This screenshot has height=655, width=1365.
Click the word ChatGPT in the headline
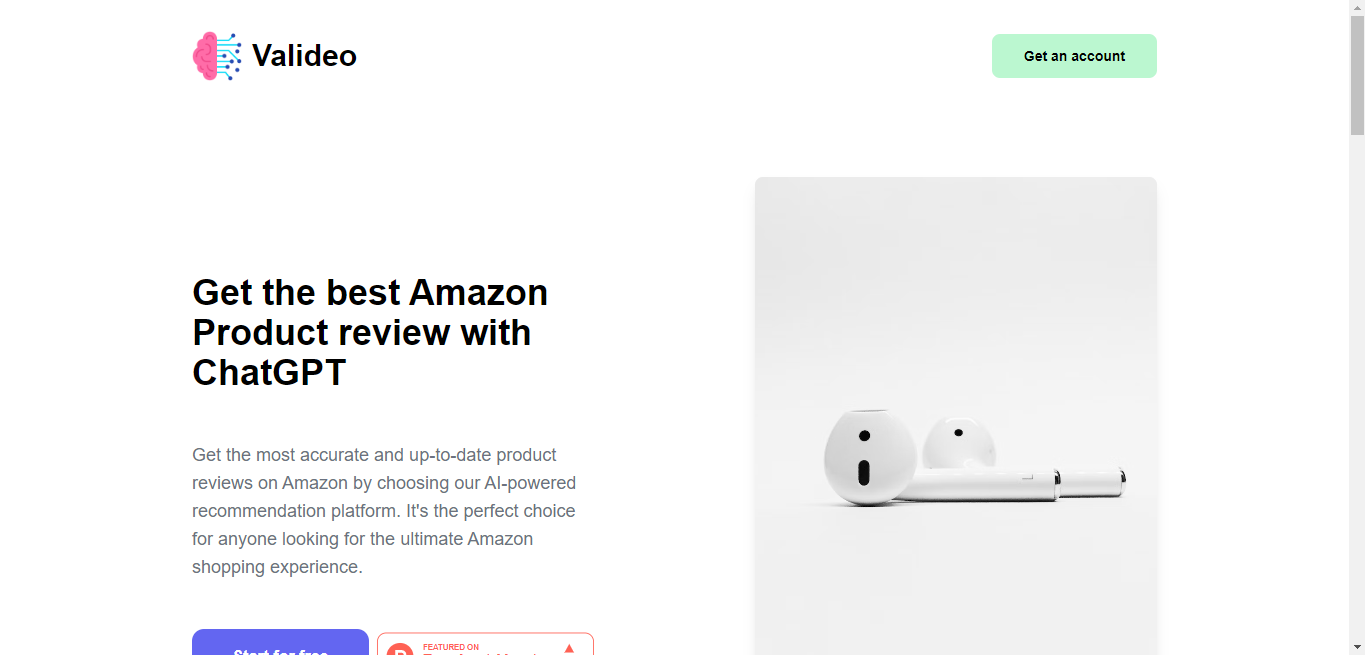click(x=269, y=372)
